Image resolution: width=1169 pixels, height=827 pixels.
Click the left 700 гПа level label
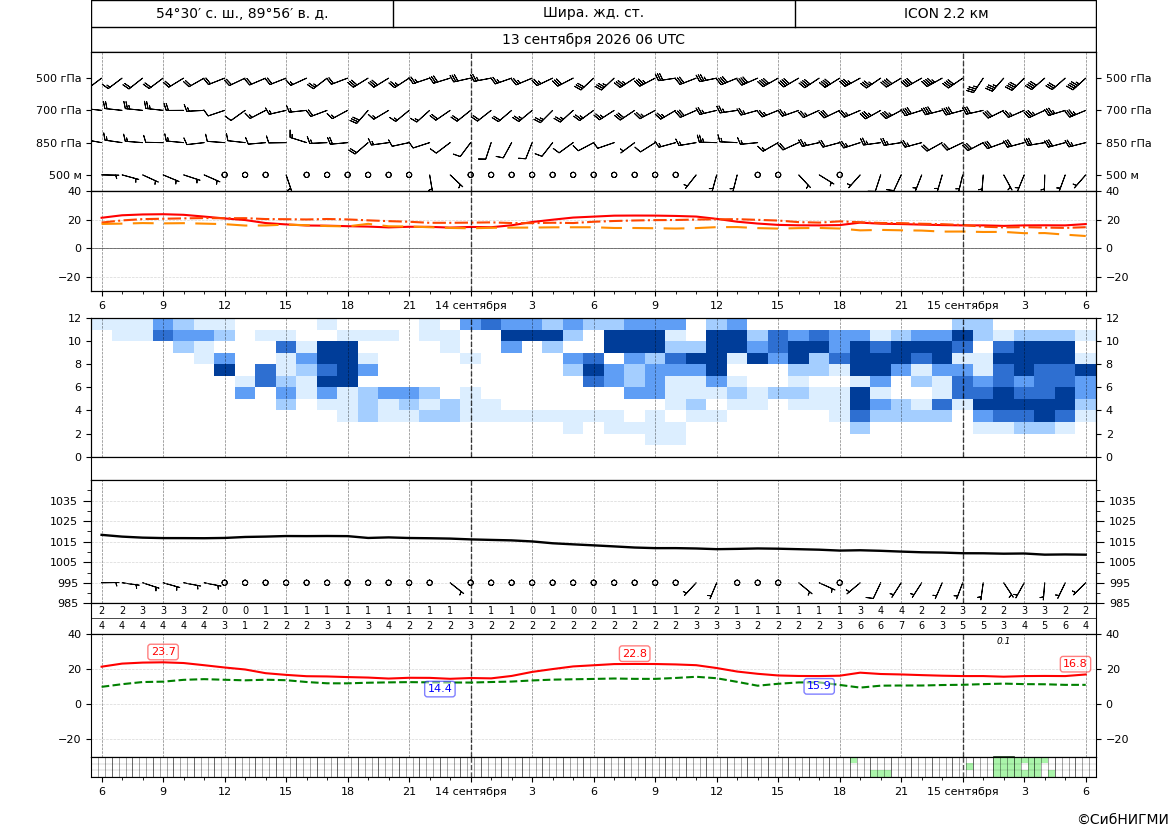point(59,110)
